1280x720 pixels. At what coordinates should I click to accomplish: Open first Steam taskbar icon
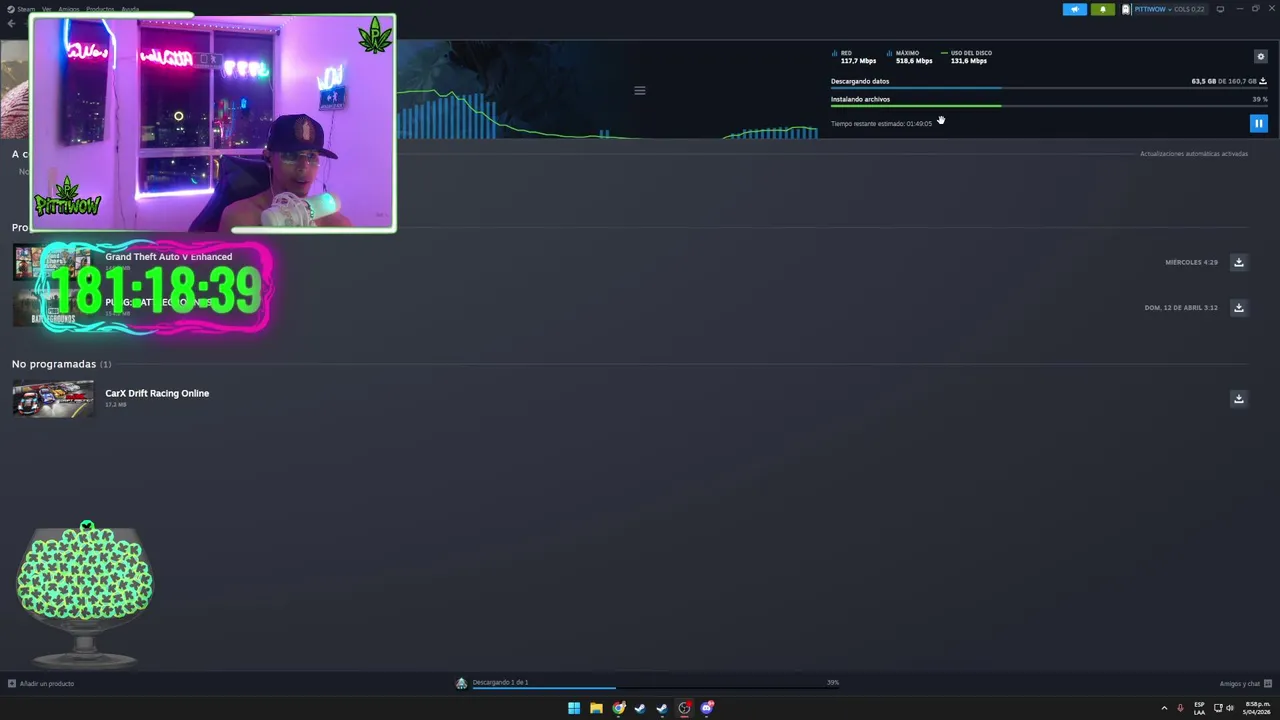pyautogui.click(x=640, y=708)
